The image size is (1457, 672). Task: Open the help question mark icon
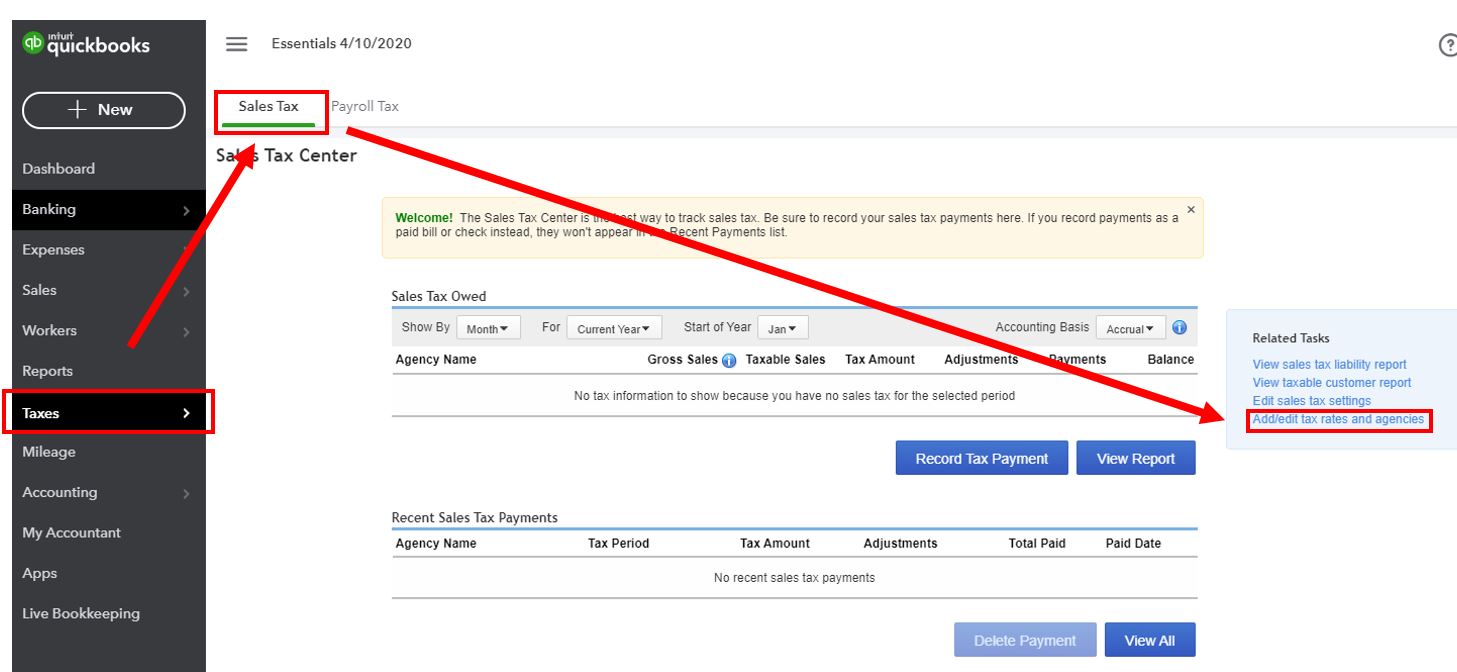[x=1447, y=45]
